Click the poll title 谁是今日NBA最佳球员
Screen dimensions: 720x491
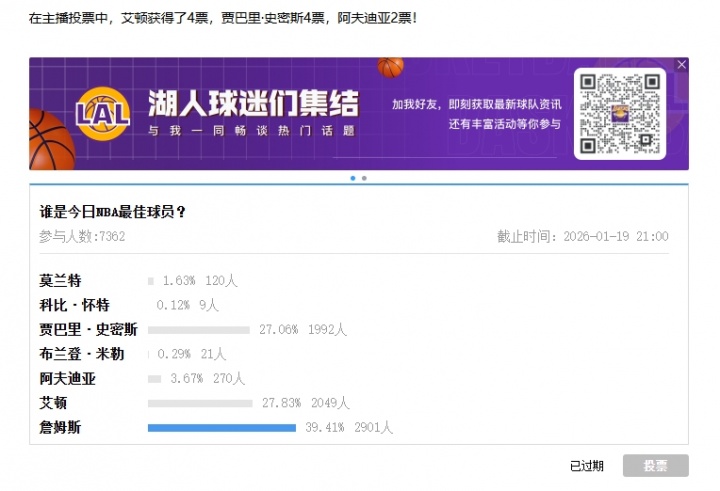point(112,212)
